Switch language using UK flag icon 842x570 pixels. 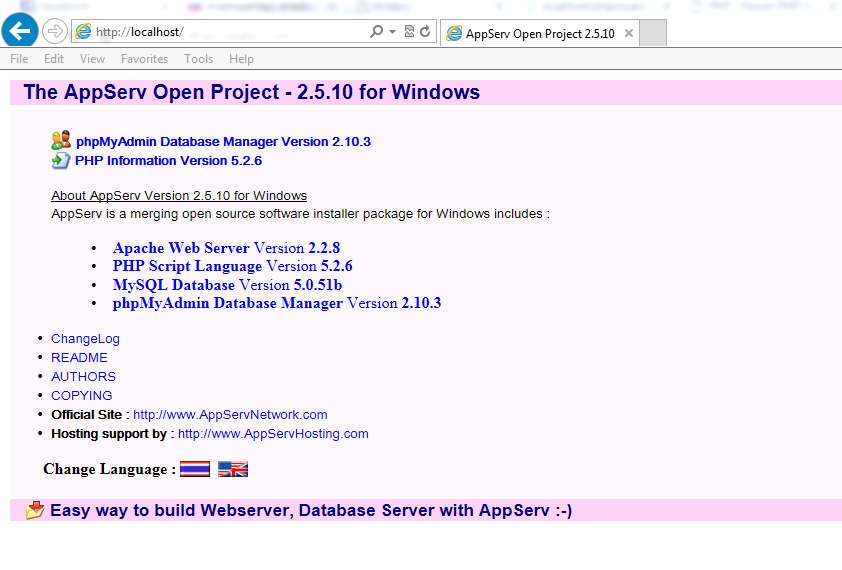point(233,469)
